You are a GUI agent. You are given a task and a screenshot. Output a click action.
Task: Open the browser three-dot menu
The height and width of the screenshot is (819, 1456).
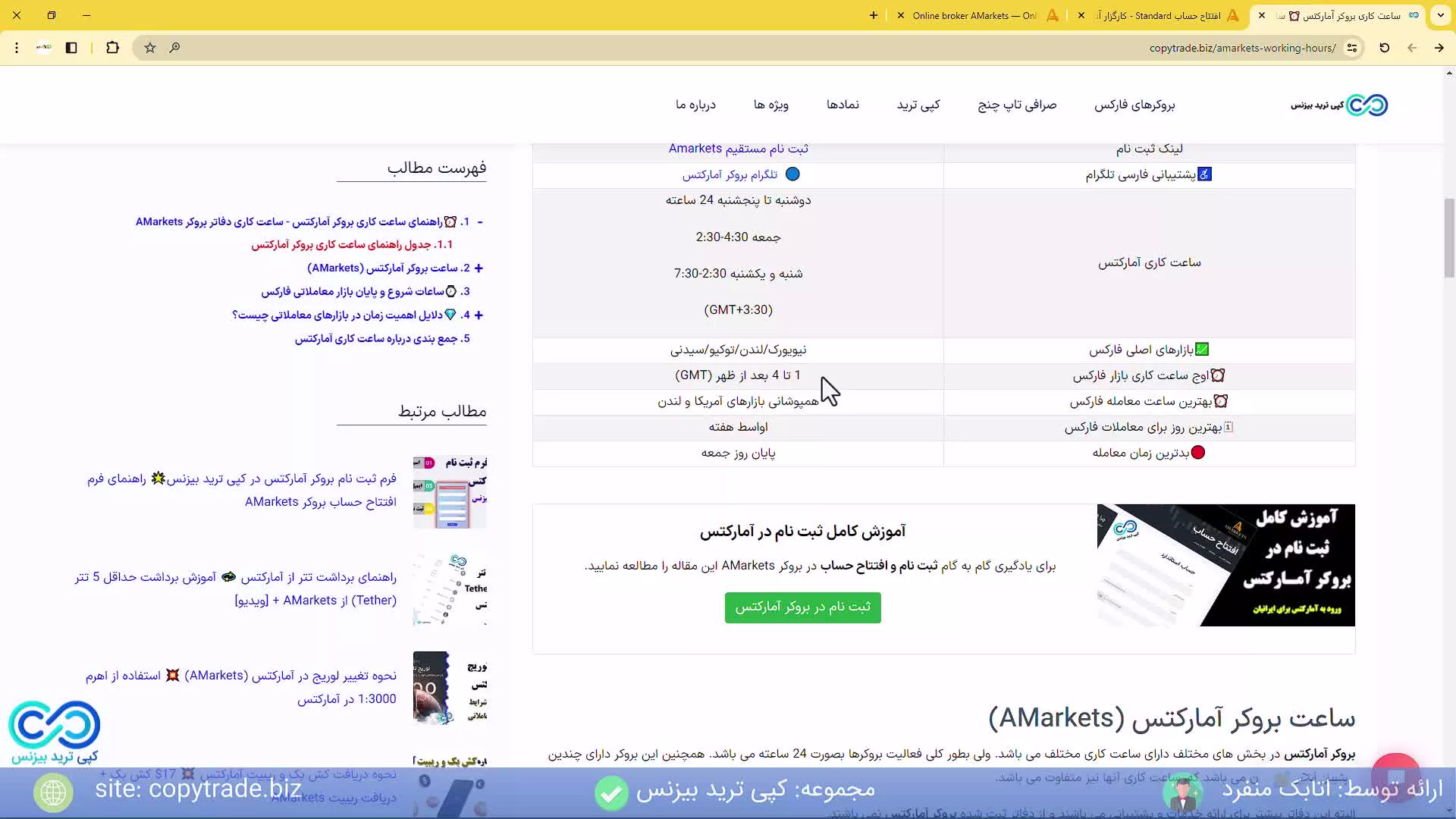tap(17, 48)
